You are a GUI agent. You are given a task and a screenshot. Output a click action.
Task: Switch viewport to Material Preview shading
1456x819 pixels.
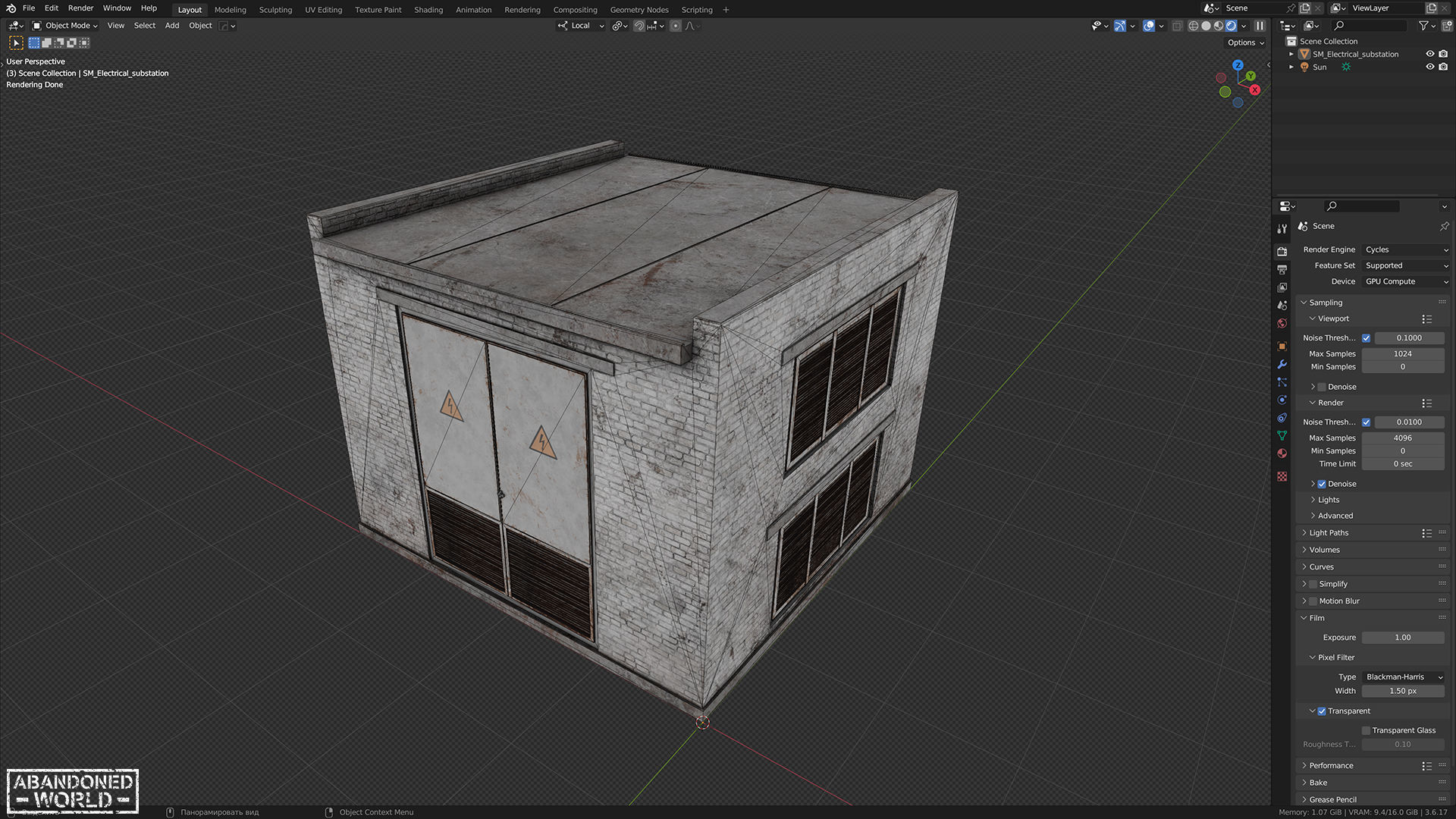1219,26
